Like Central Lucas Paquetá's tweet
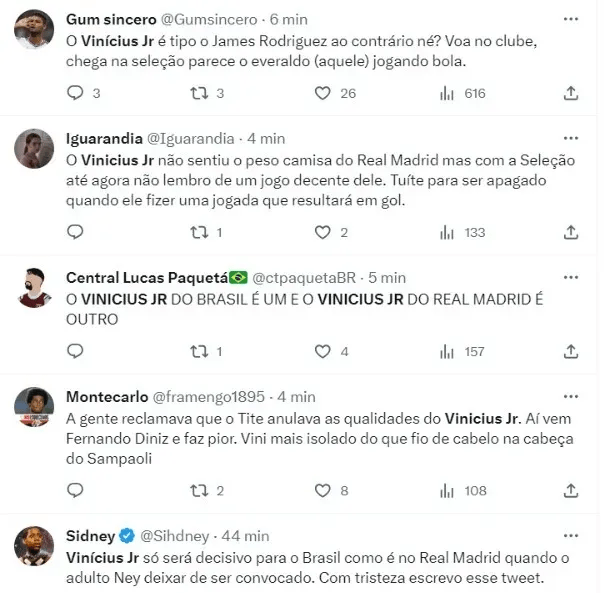The width and height of the screenshot is (609, 593). coord(322,351)
